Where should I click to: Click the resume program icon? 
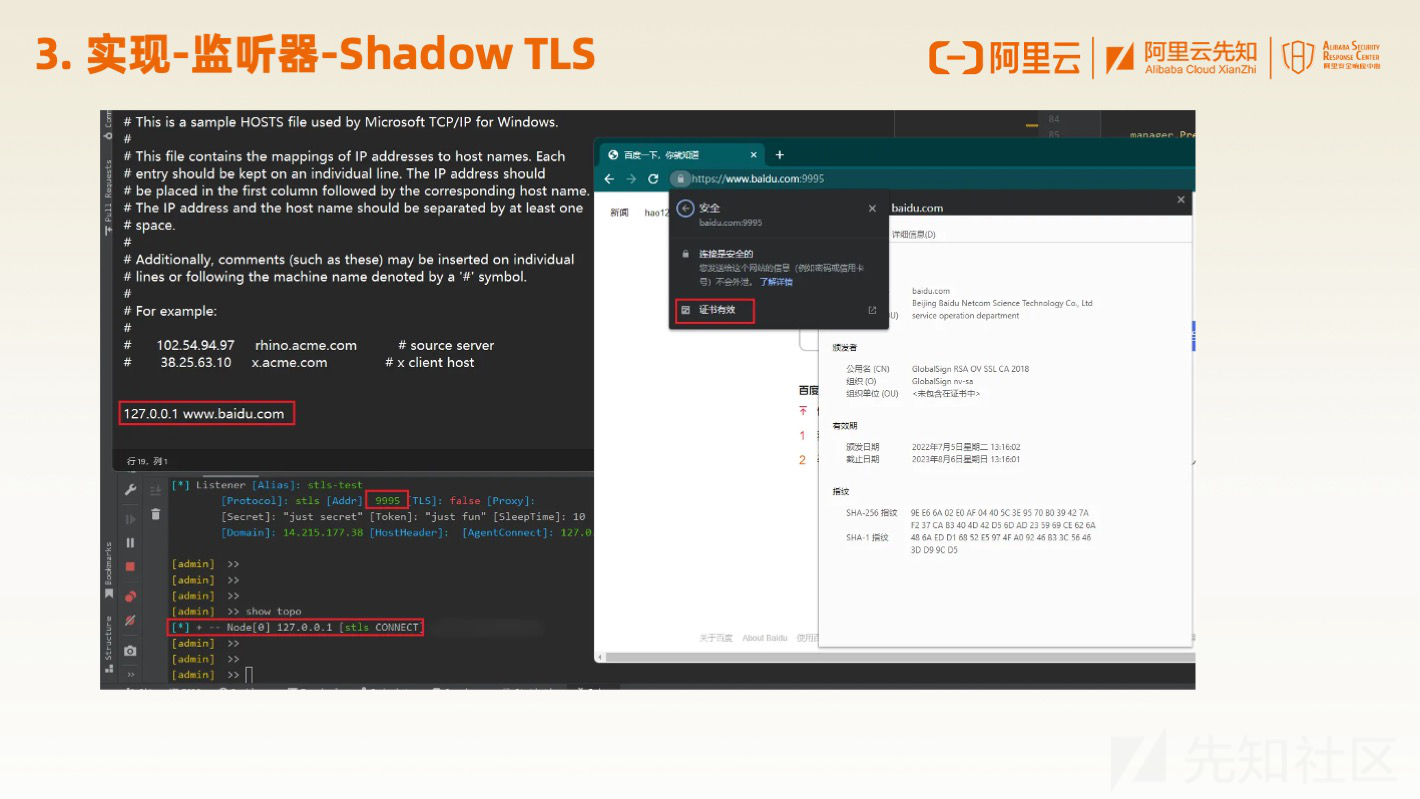pyautogui.click(x=130, y=519)
